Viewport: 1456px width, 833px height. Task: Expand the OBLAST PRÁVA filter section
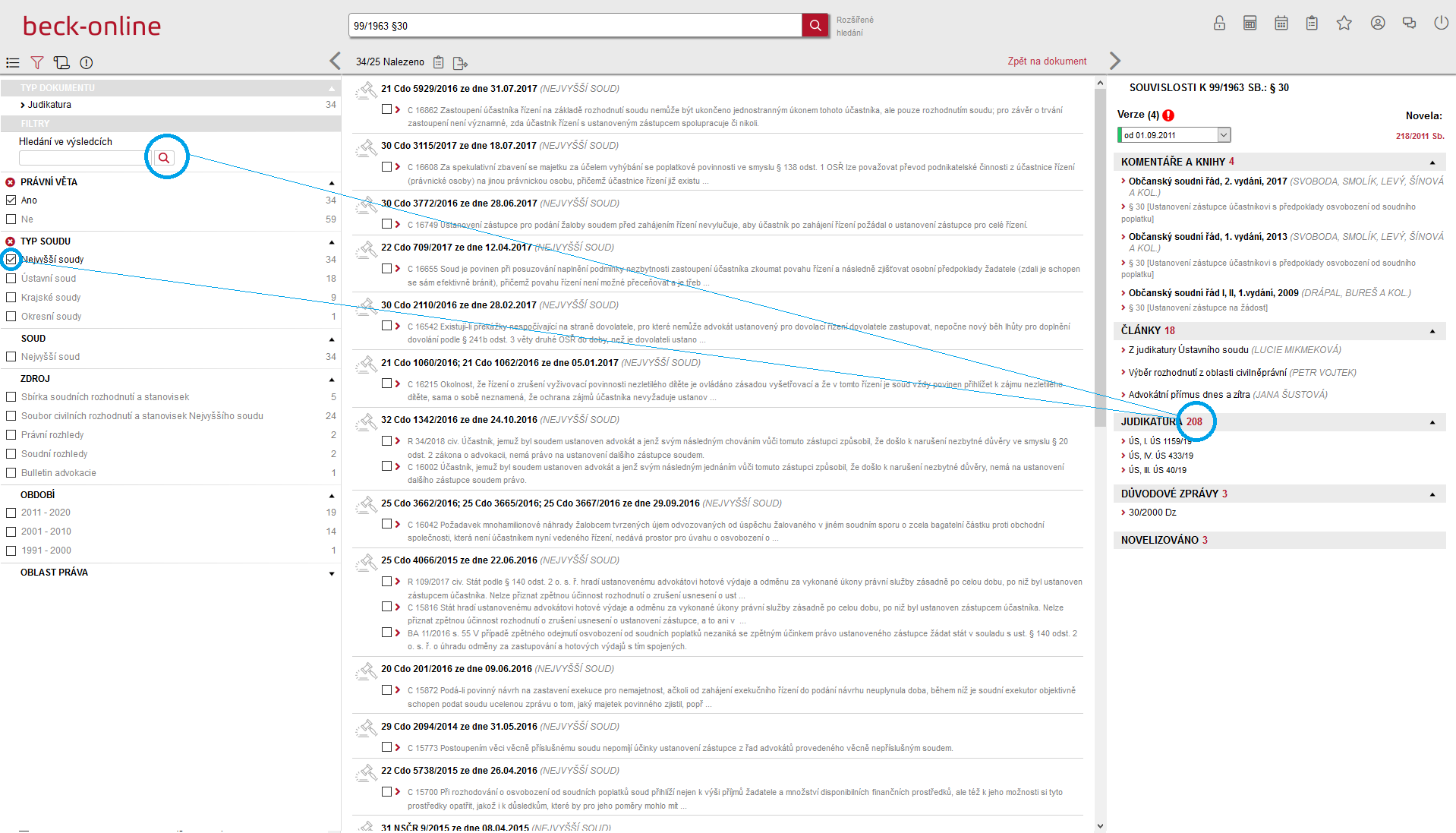coord(331,573)
